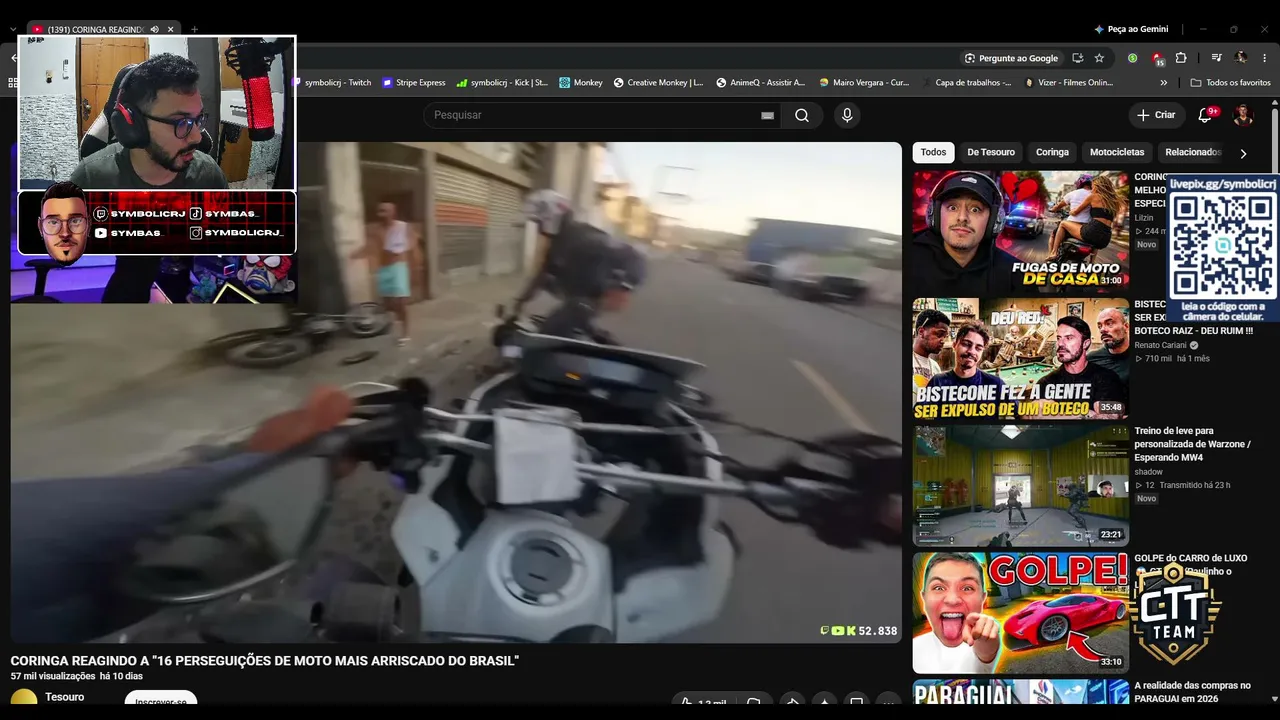Screen dimensions: 1280x720
Task: Click the red extension icon with badge
Action: pyautogui.click(x=1157, y=59)
